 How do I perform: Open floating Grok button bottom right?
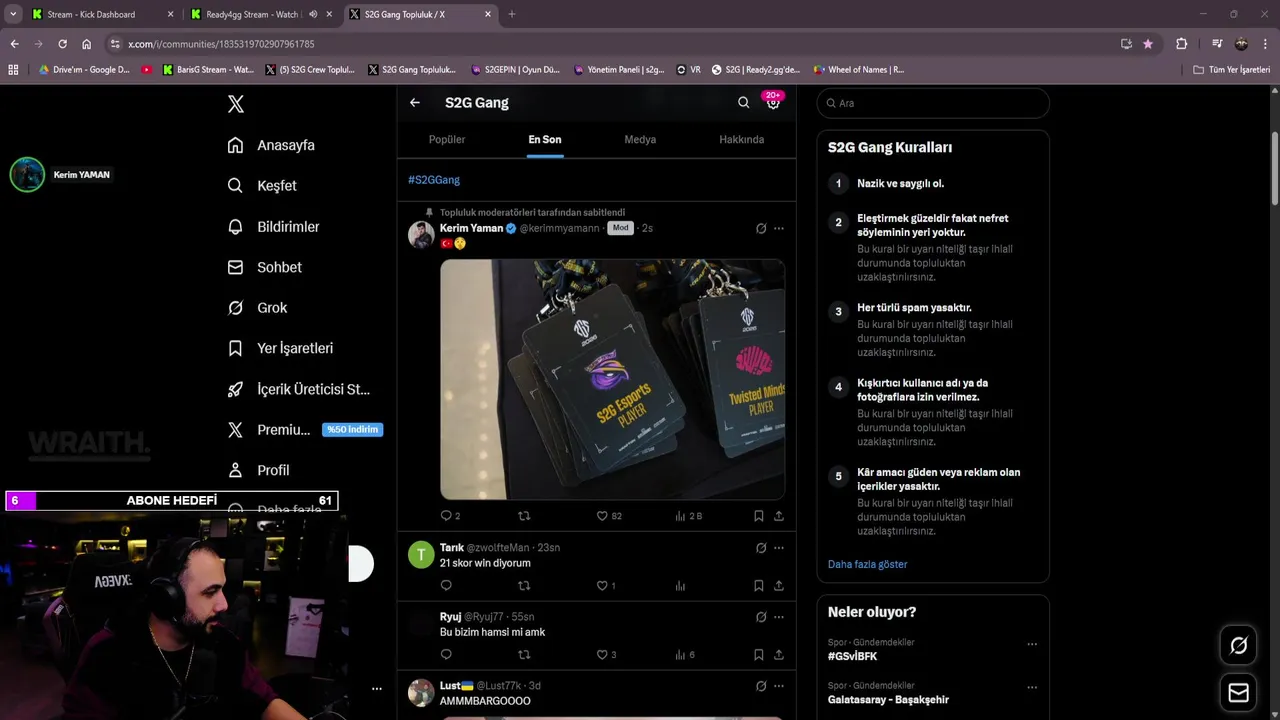tap(1238, 646)
